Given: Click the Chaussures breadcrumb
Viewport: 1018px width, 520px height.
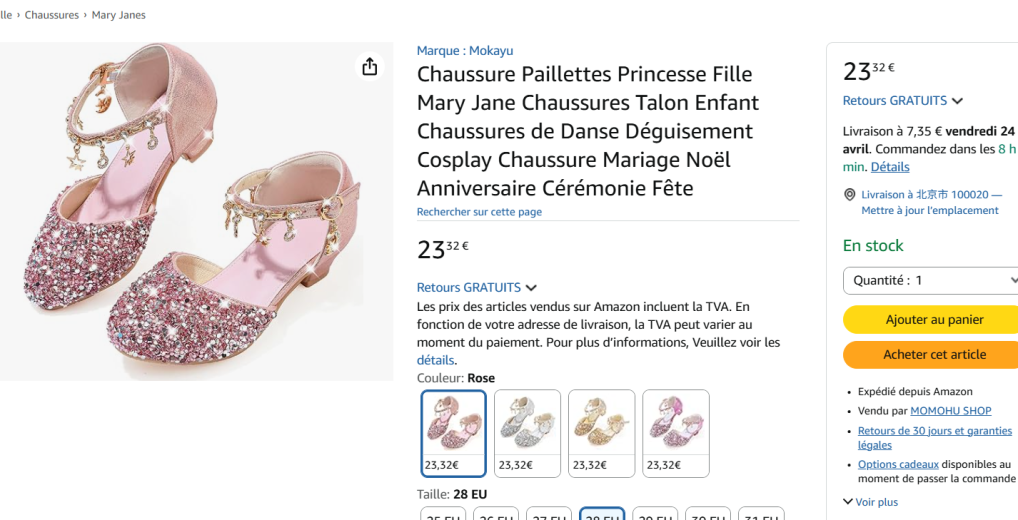Looking at the screenshot, I should (52, 15).
